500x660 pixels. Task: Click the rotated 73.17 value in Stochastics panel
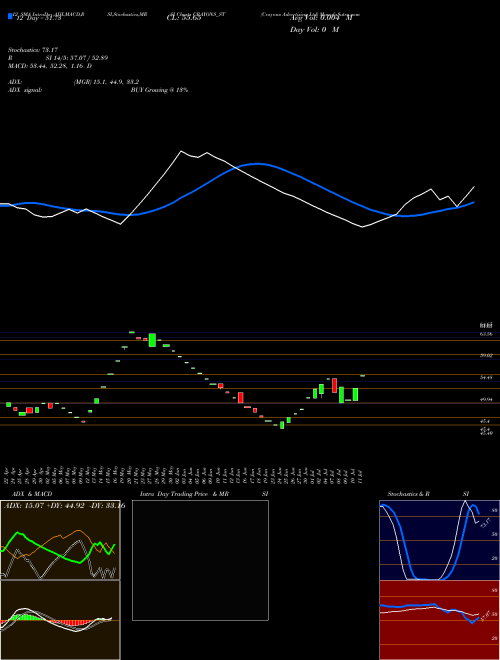[x=485, y=524]
